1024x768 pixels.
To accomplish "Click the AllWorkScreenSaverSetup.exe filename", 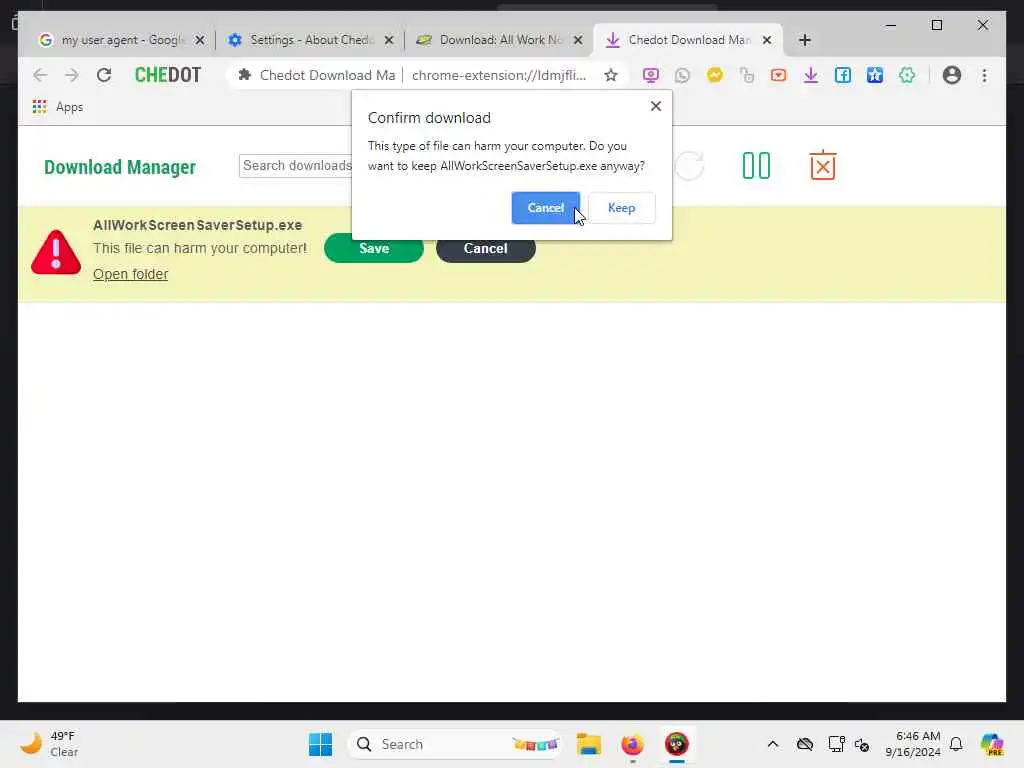I will [x=197, y=225].
